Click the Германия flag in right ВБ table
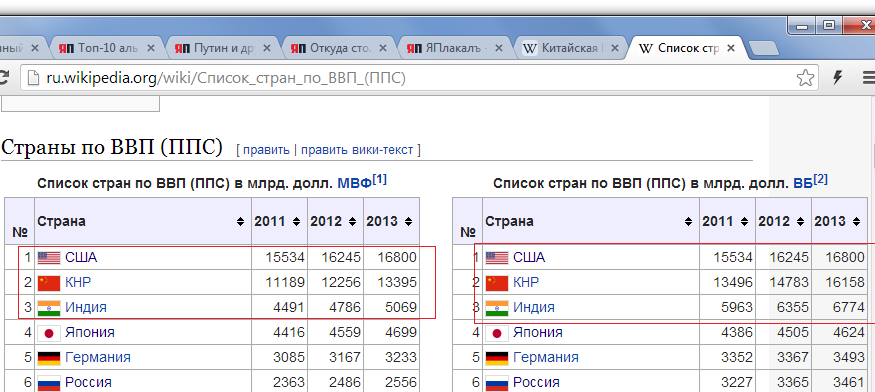 point(497,358)
